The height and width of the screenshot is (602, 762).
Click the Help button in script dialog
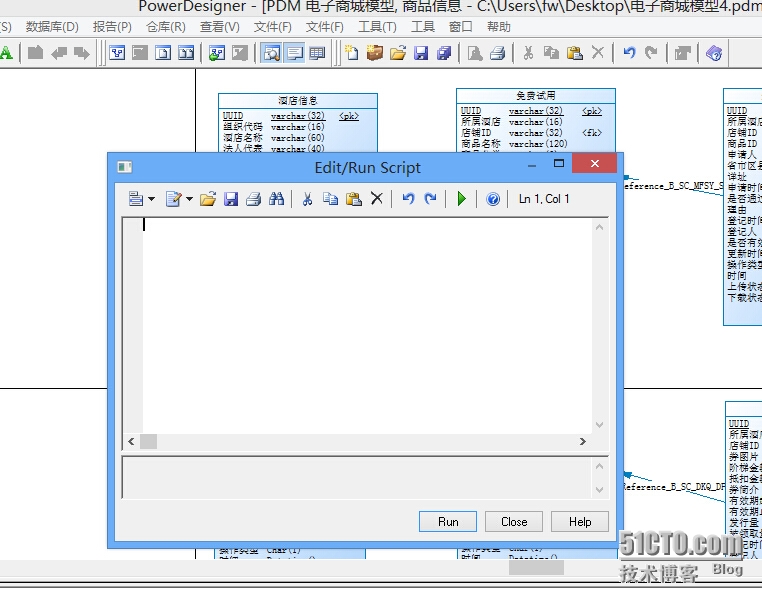tap(580, 521)
